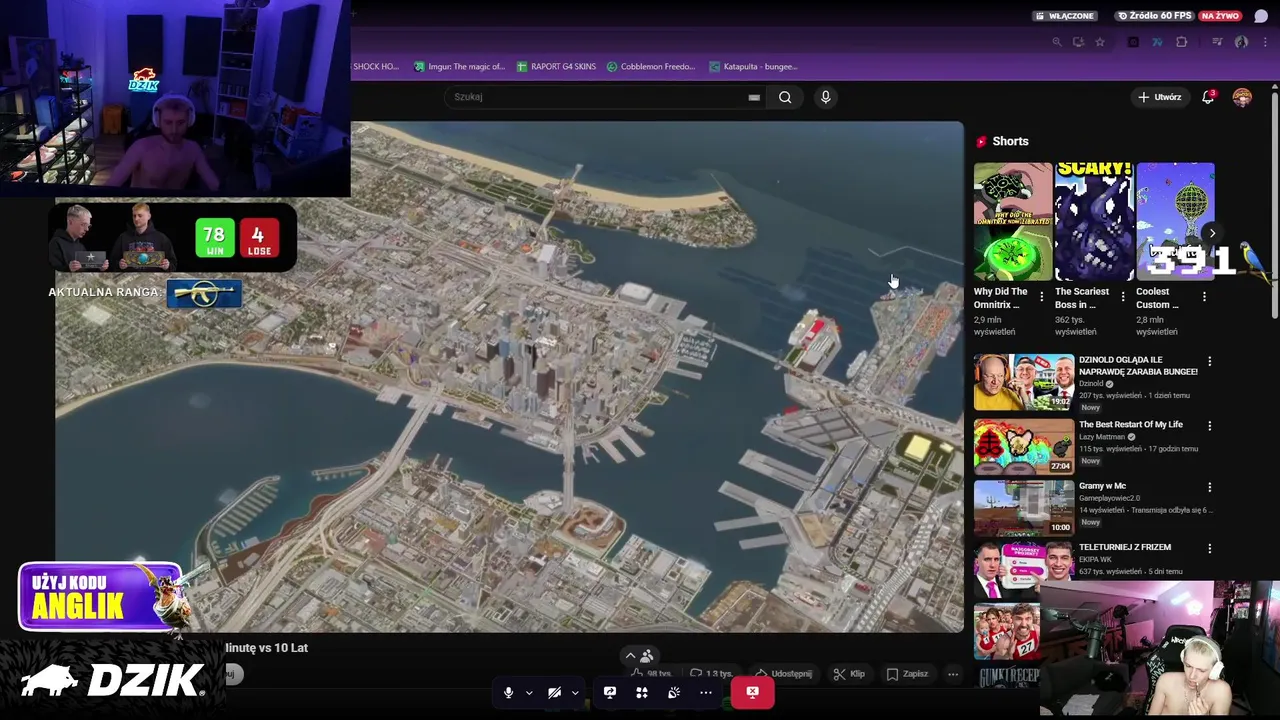The image size is (1280, 720).
Task: Open menu for DZINOLD OGLĄDA video
Action: tap(1209, 361)
